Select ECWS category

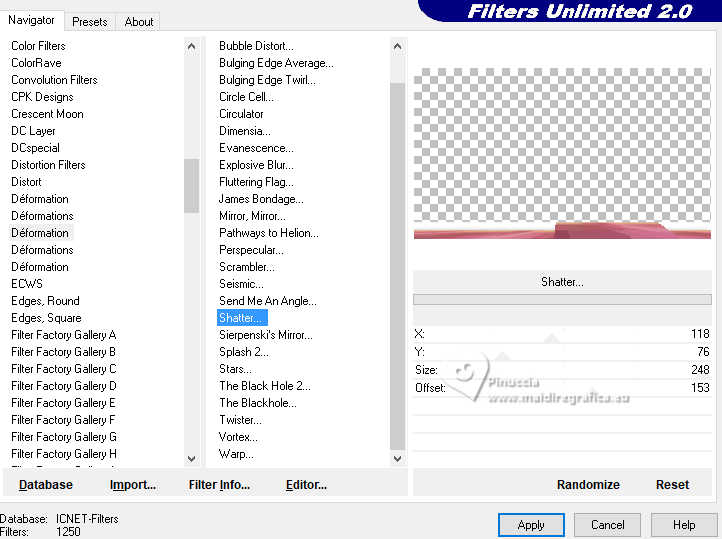pos(27,284)
